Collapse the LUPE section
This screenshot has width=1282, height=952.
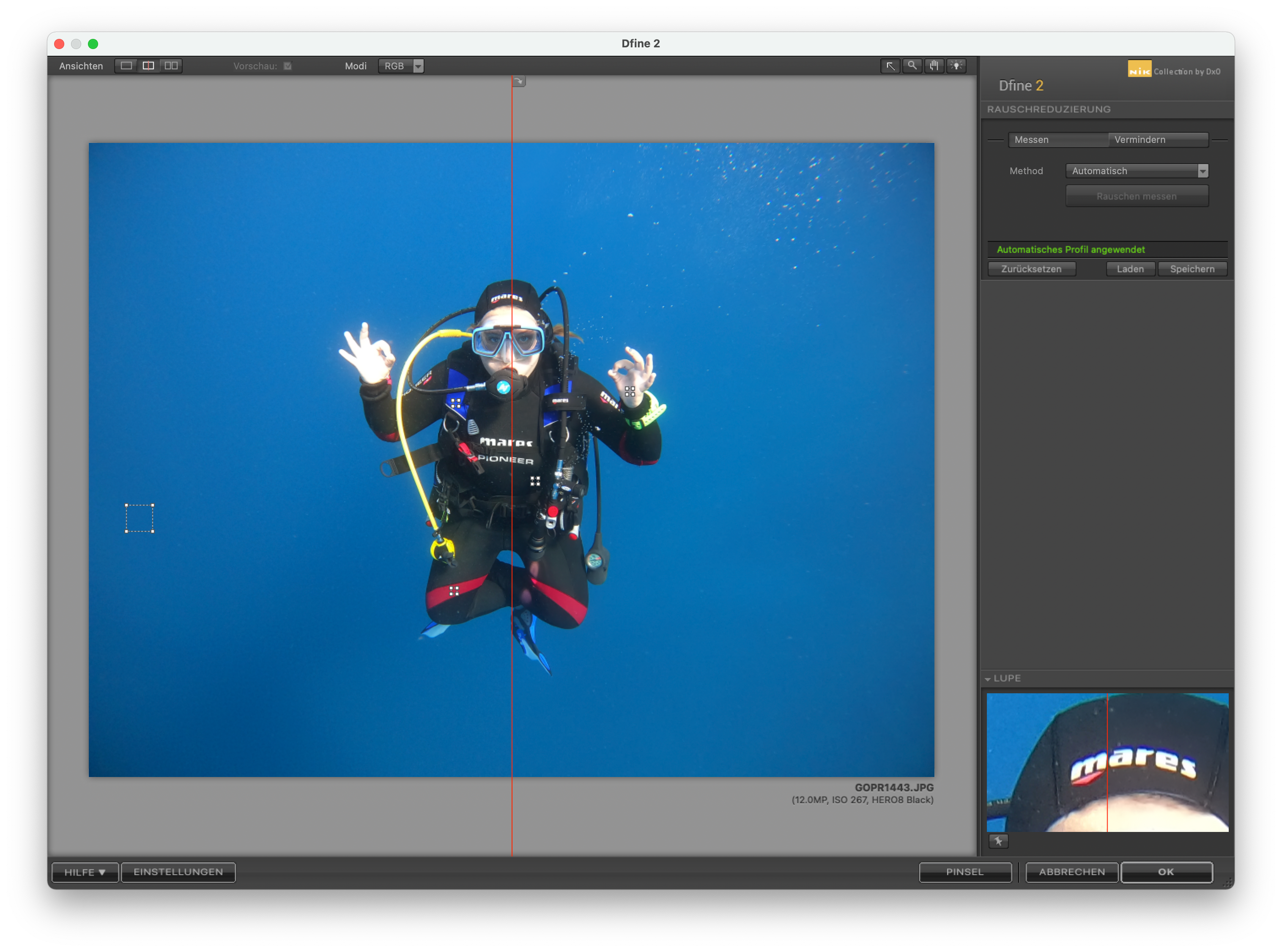988,679
